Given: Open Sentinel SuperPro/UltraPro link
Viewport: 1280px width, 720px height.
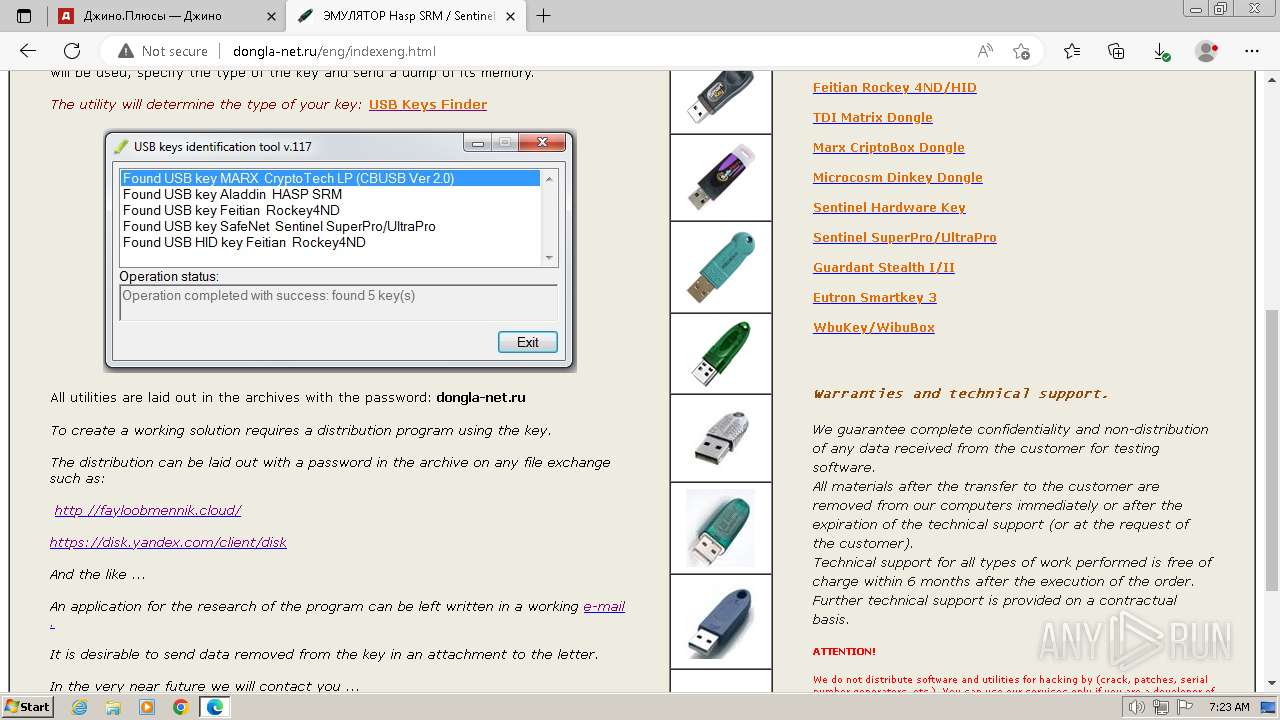Looking at the screenshot, I should (x=905, y=237).
